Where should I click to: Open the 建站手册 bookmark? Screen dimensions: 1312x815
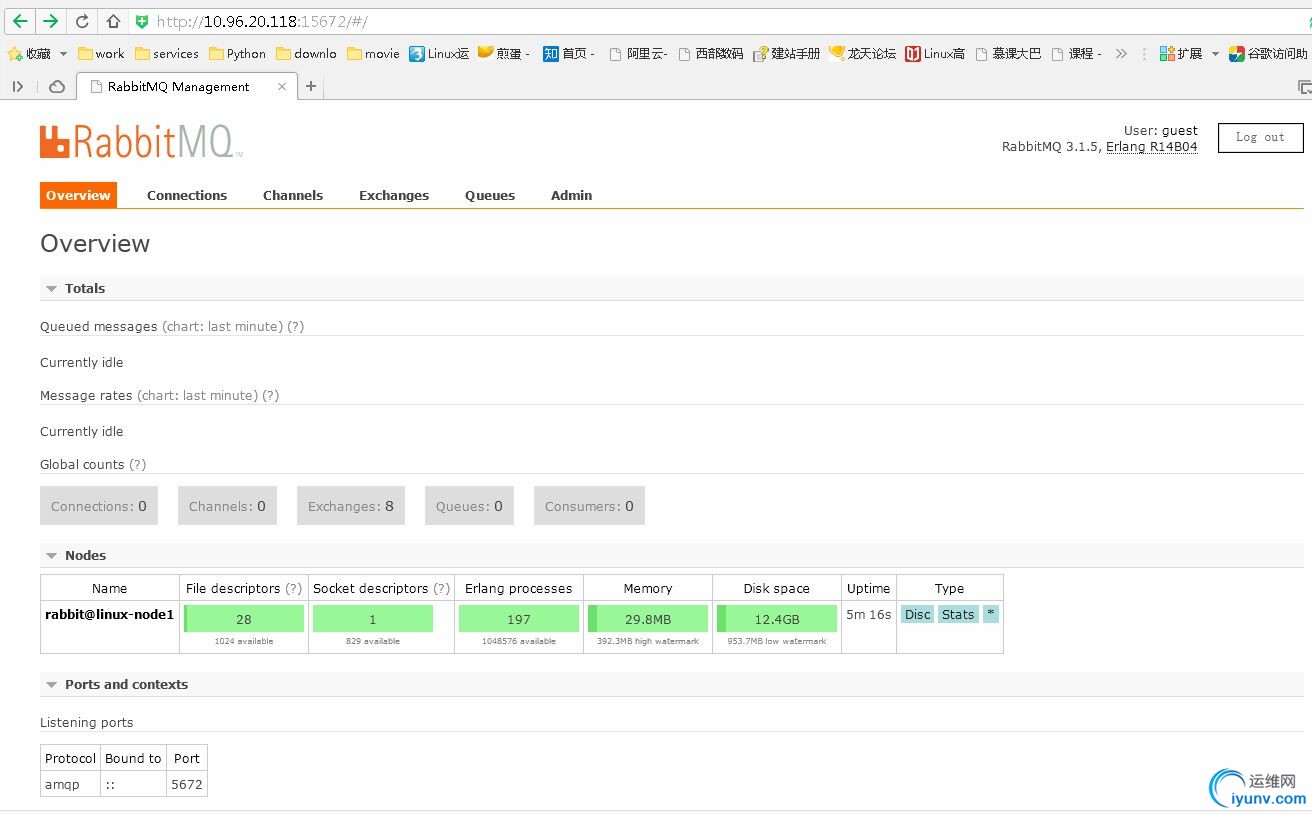(787, 54)
